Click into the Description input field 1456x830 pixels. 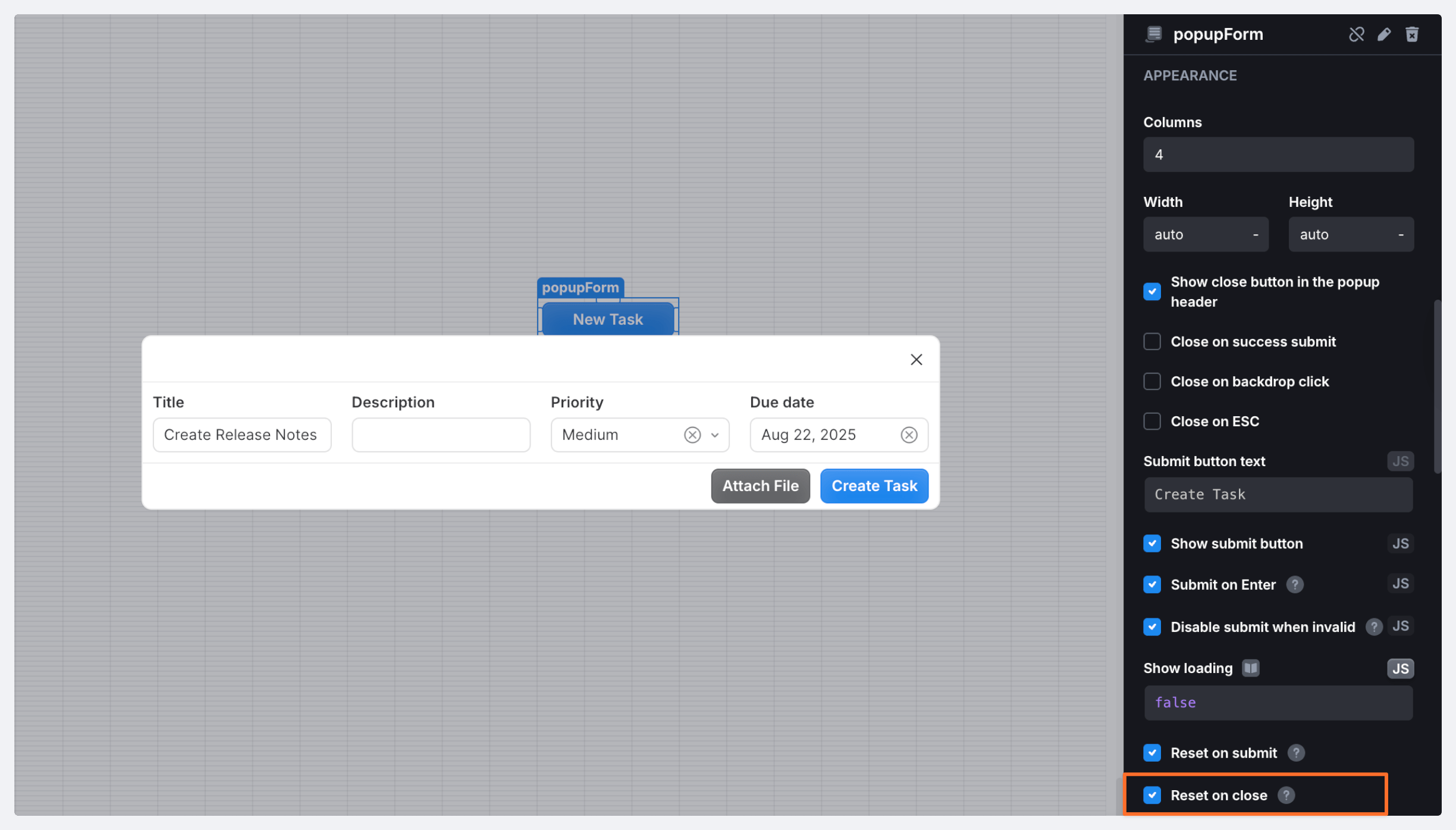[x=441, y=435]
